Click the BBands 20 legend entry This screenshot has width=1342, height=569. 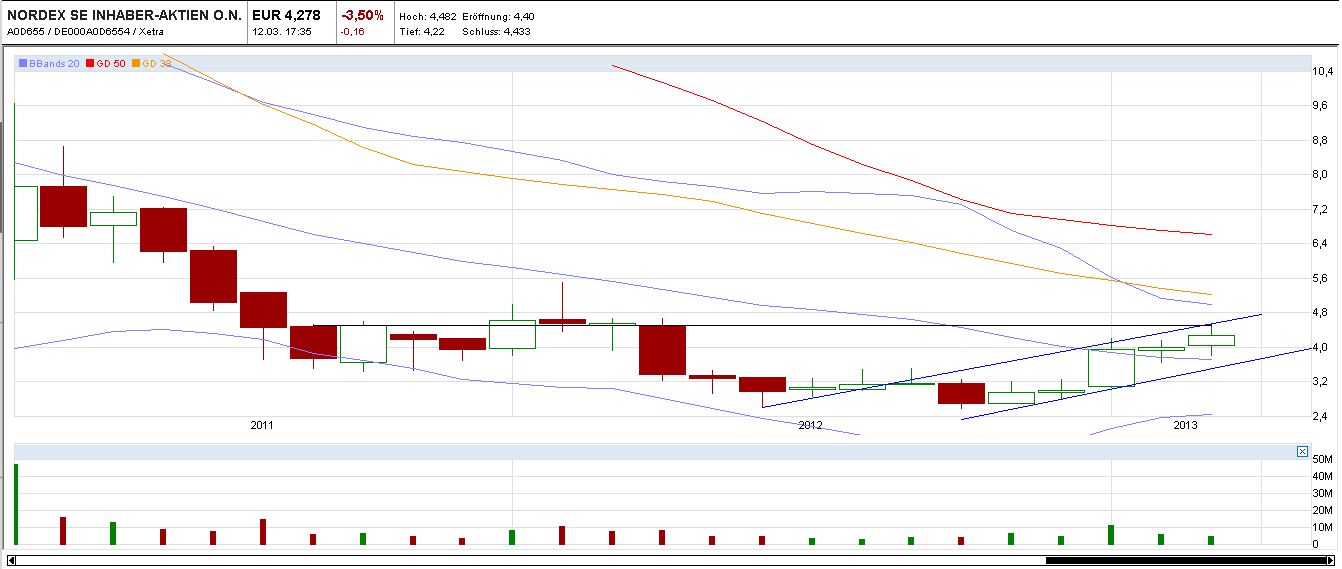[x=49, y=64]
